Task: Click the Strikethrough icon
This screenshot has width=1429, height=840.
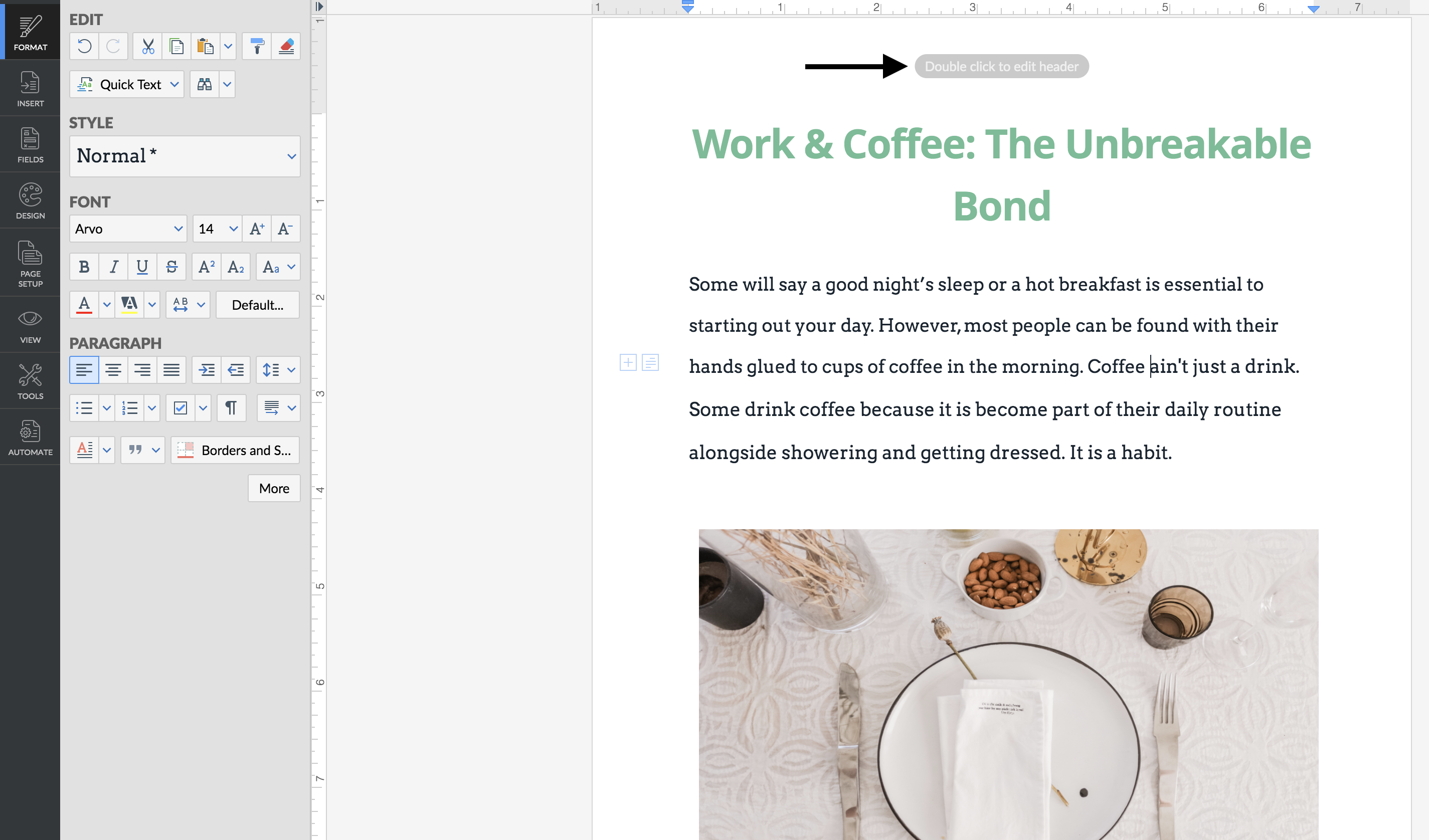Action: 171,267
